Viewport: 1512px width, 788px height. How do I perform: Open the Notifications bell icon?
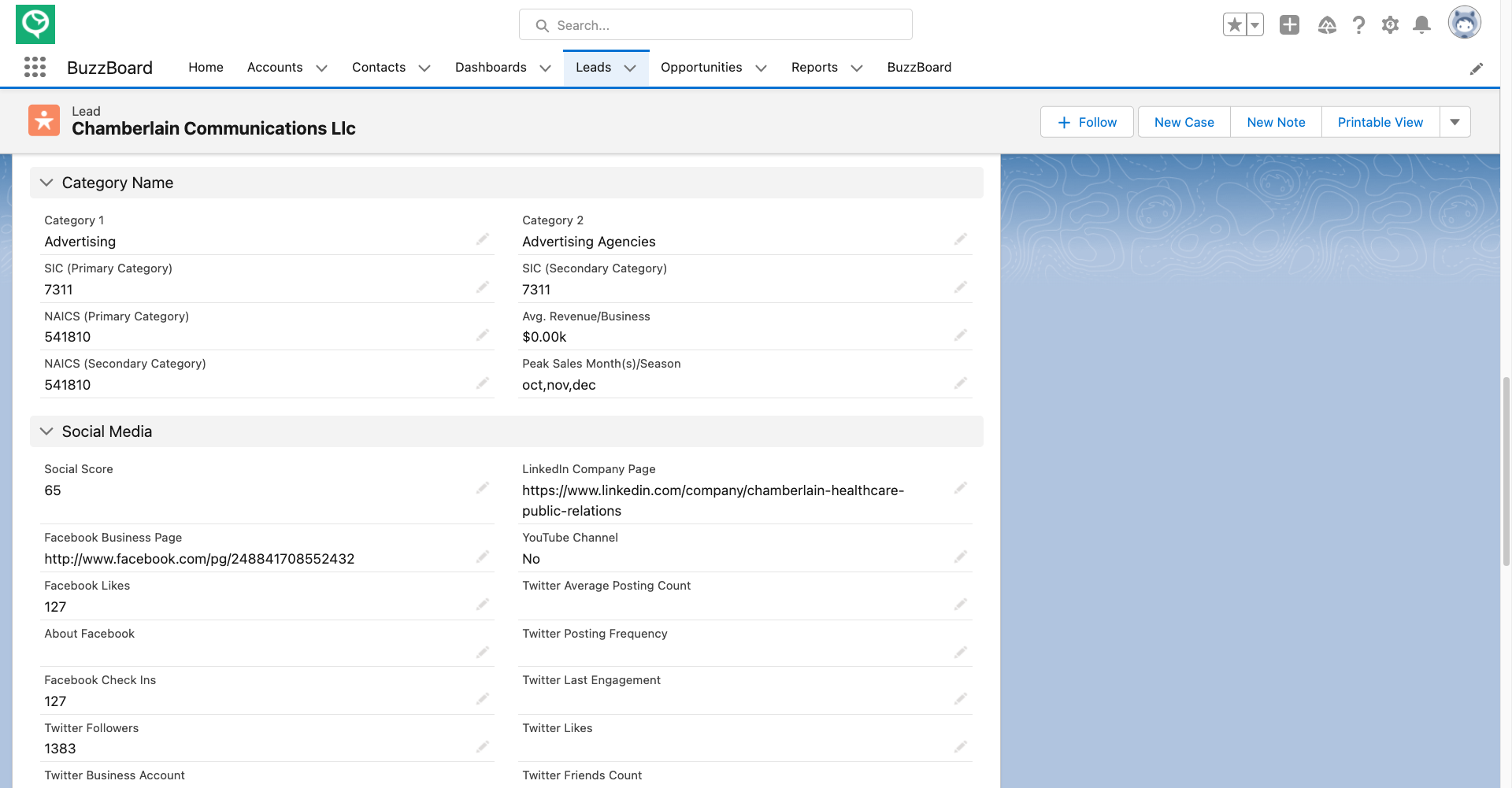(x=1421, y=25)
